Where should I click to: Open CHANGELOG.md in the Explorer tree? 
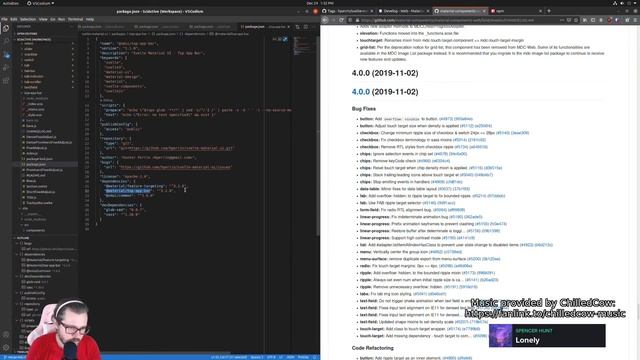pyautogui.click(x=38, y=131)
